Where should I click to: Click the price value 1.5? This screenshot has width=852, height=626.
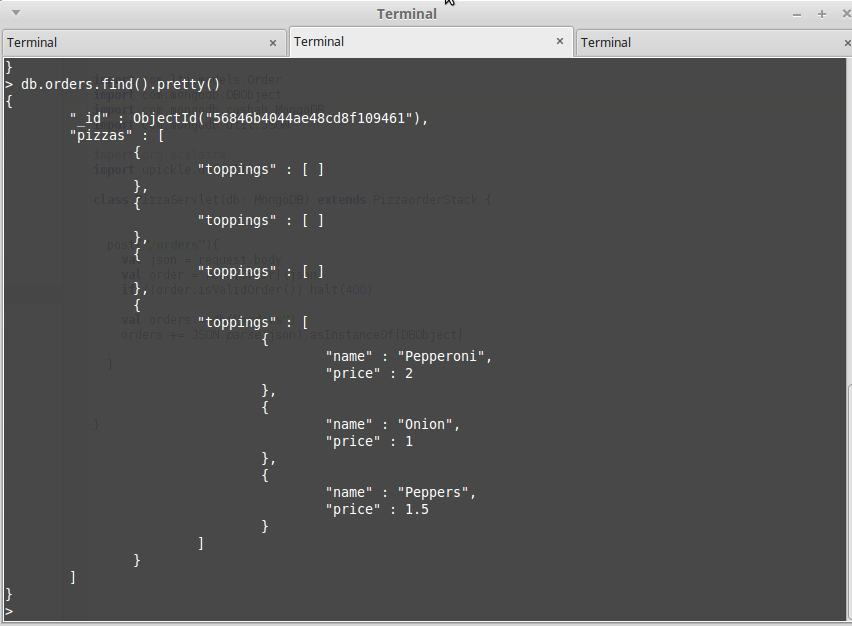click(x=416, y=509)
